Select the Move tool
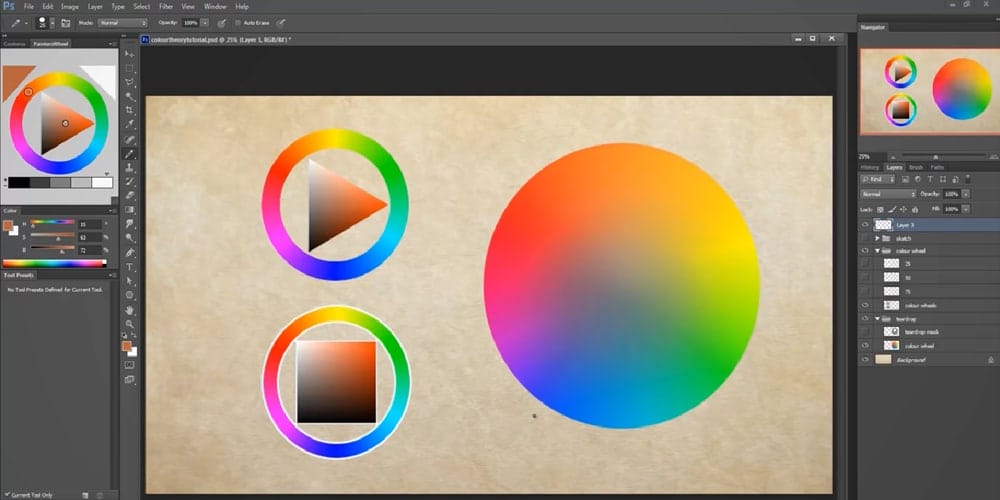The height and width of the screenshot is (500, 1000). click(x=129, y=54)
